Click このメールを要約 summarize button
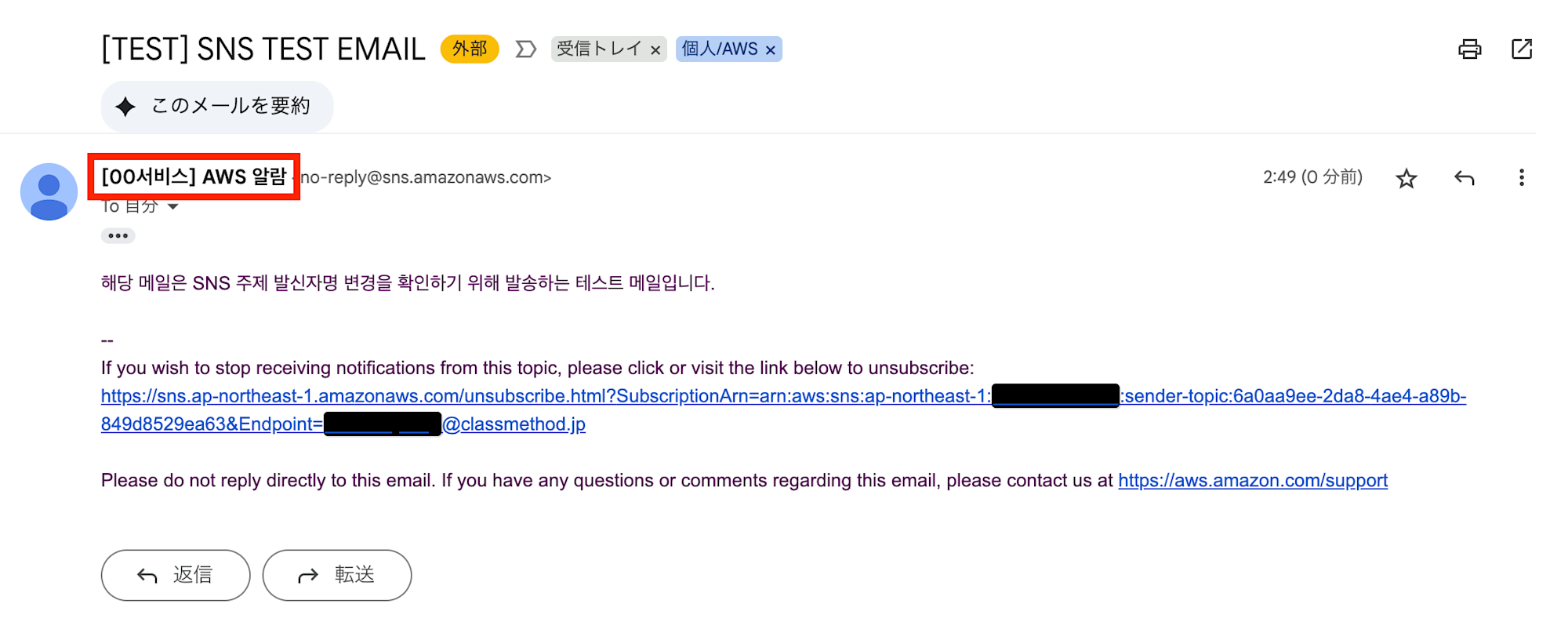The height and width of the screenshot is (633, 1568). point(217,106)
